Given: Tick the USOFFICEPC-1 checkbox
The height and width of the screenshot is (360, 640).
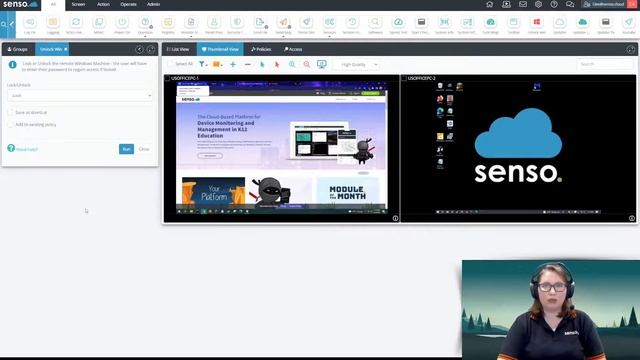Looking at the screenshot, I should pos(167,78).
